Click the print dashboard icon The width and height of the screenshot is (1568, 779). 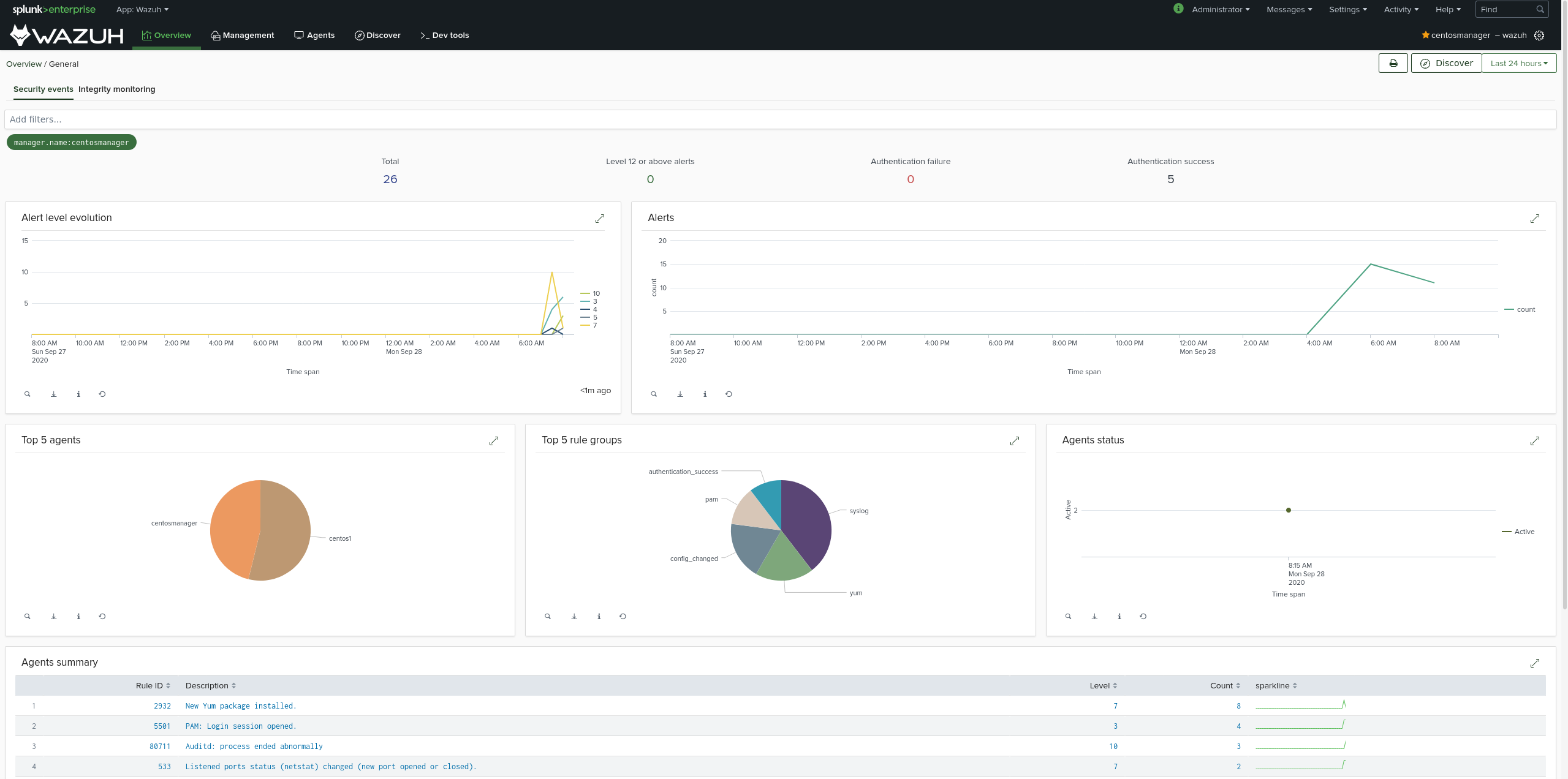click(1392, 62)
